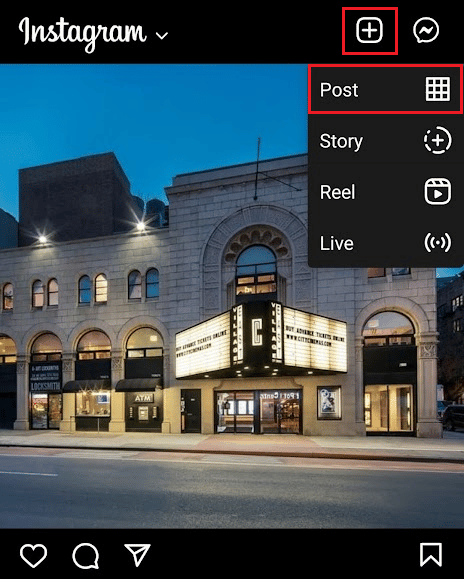The height and width of the screenshot is (579, 464).
Task: Choose Live in the create menu
Action: [386, 243]
